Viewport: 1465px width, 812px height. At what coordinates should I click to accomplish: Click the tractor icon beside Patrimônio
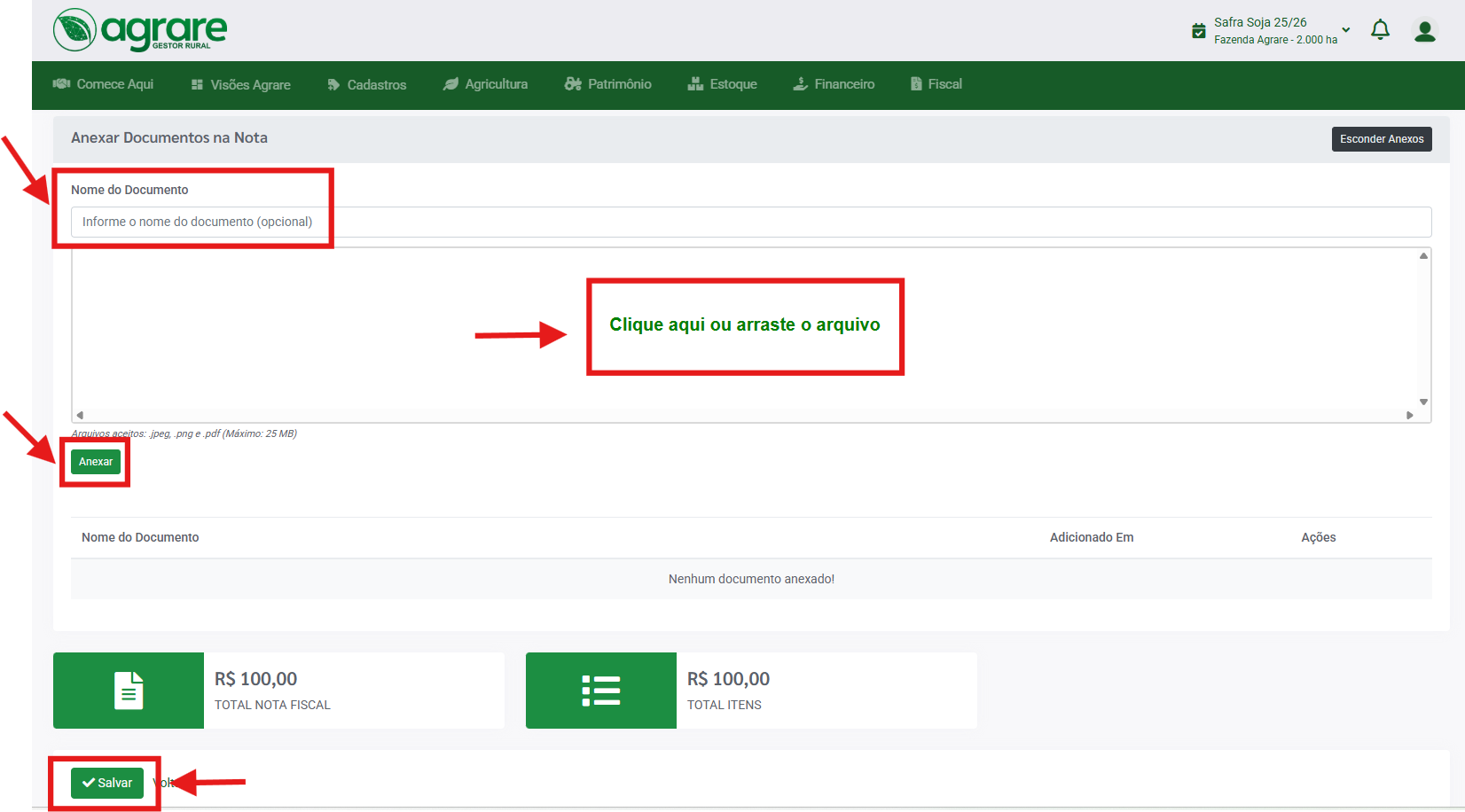tap(573, 84)
